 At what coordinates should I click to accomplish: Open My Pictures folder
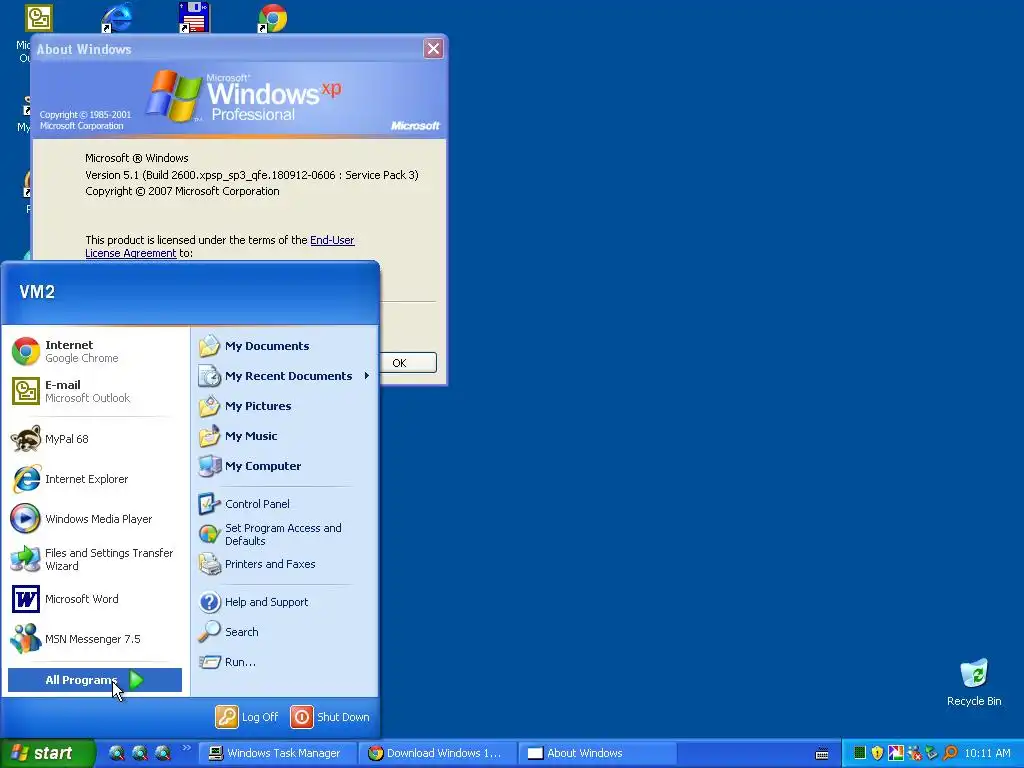tap(285, 406)
